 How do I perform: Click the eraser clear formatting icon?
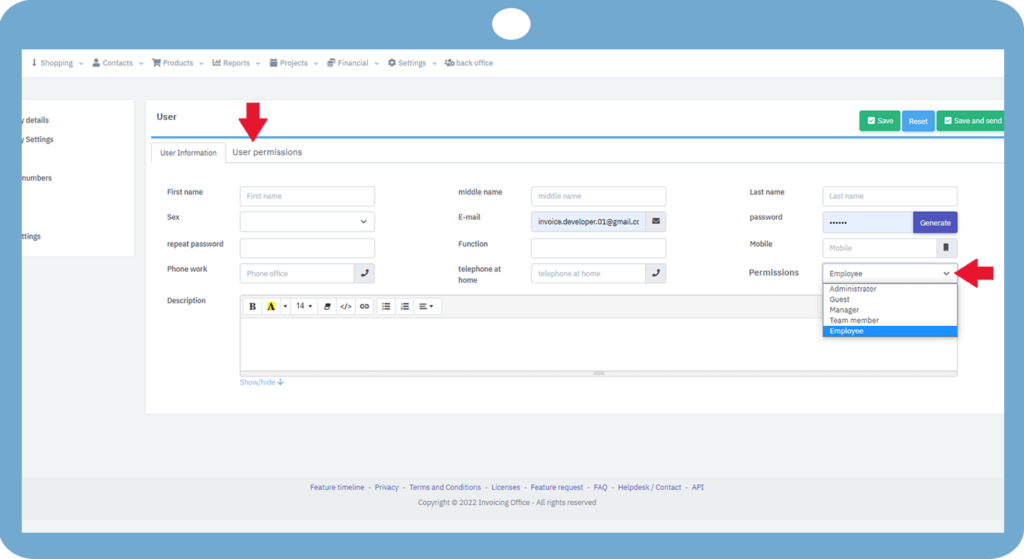(327, 306)
